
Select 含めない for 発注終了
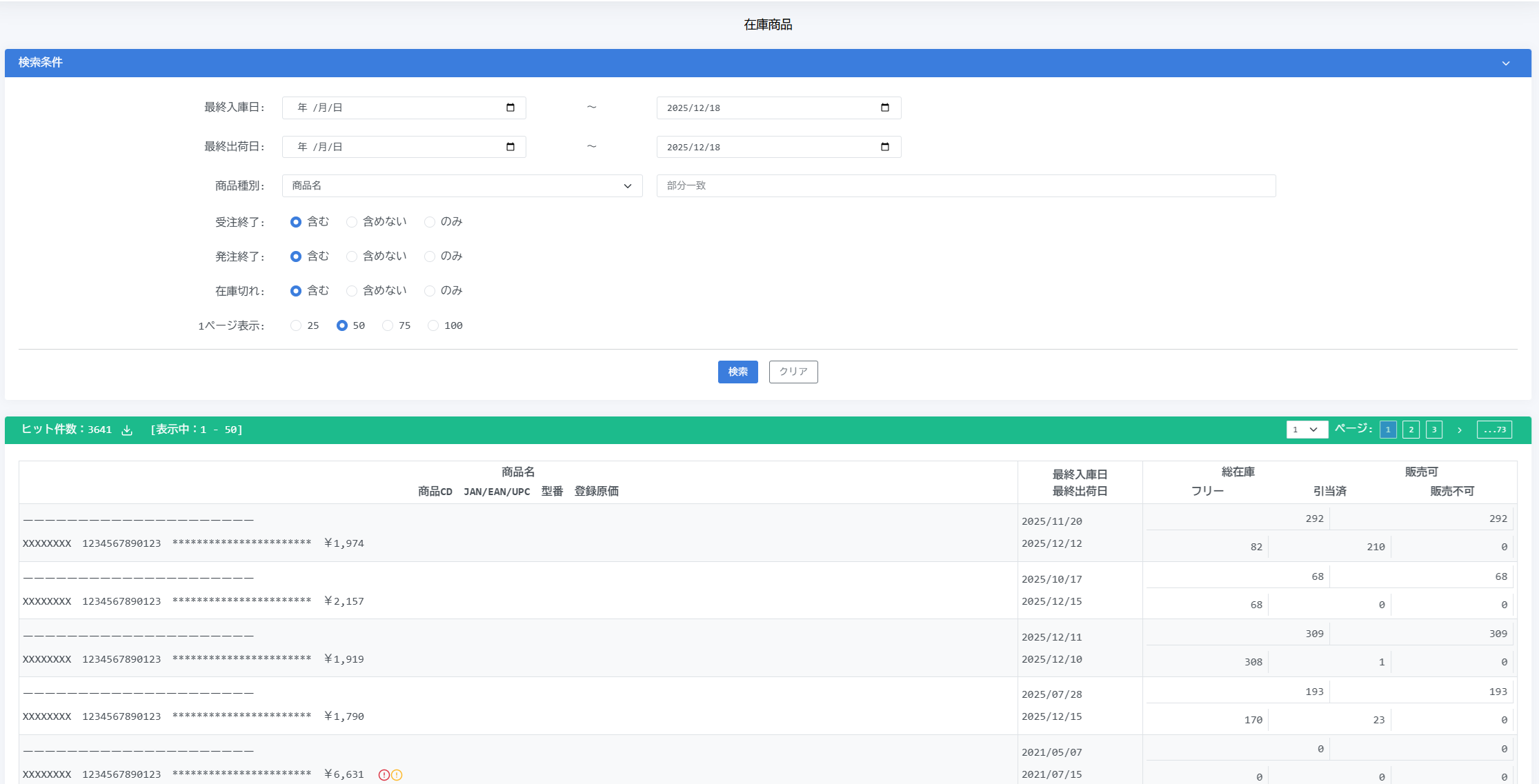(352, 257)
